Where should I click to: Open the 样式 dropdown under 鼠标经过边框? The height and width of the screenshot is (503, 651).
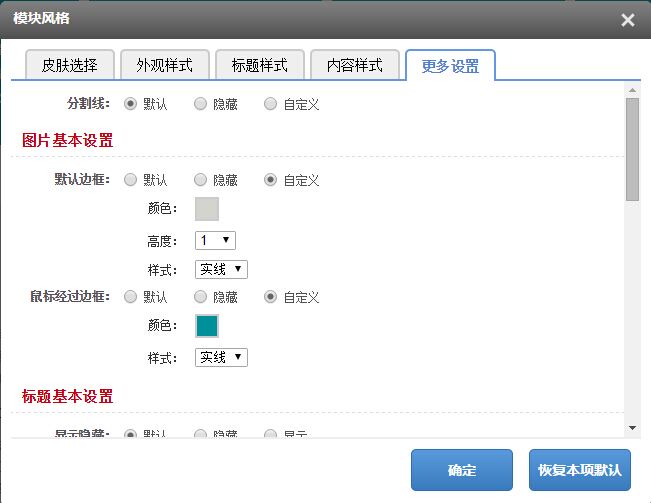[221, 357]
